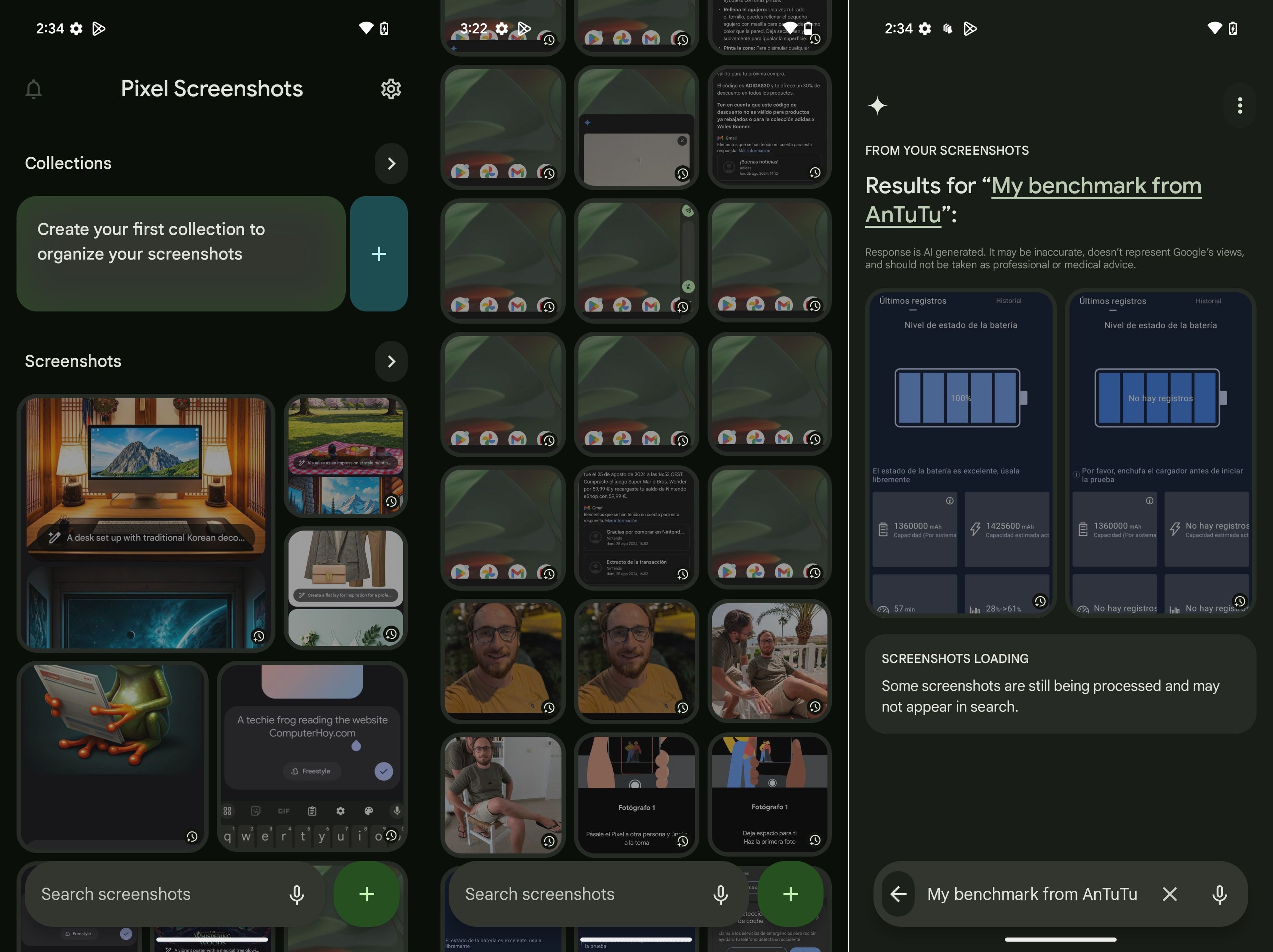Screen dimensions: 1273x952
Task: Open battery result showing 100%
Action: 960,453
